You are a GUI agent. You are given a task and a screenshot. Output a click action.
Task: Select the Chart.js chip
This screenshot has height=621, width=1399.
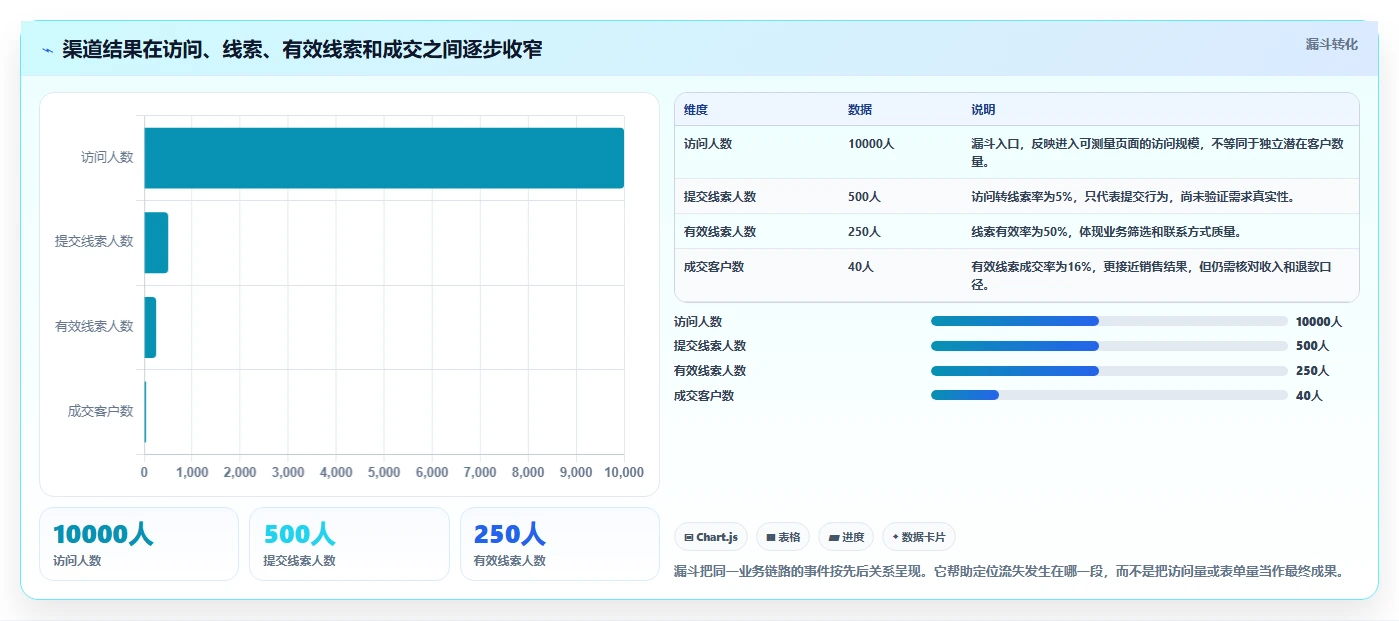(x=711, y=537)
